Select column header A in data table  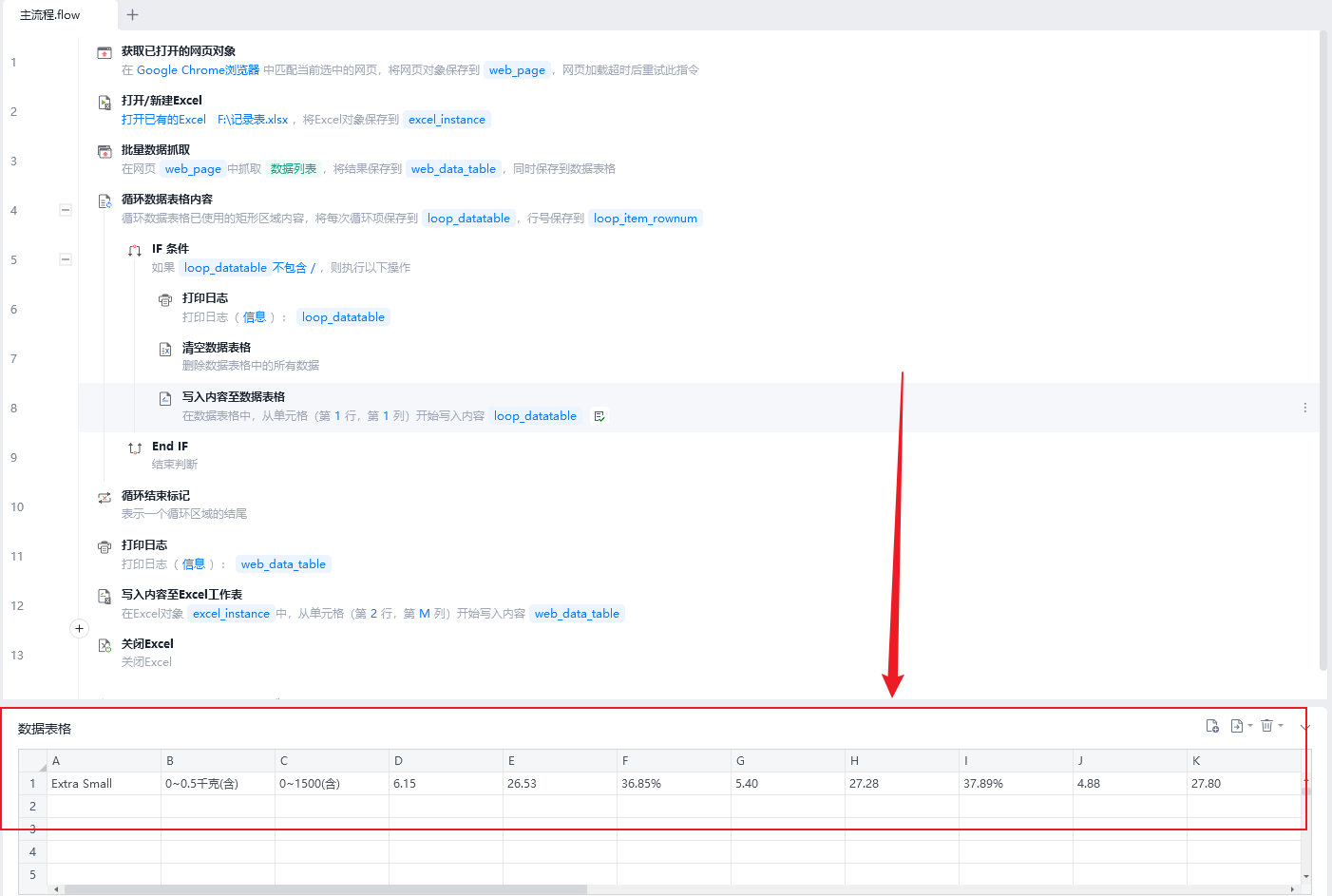[x=104, y=761]
